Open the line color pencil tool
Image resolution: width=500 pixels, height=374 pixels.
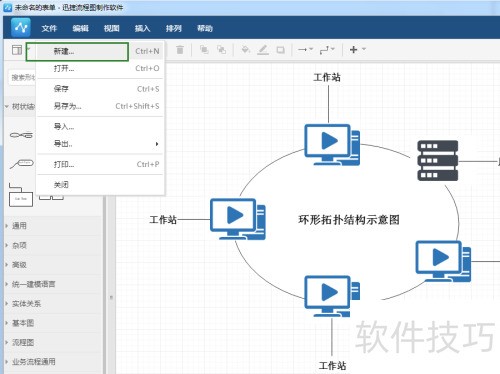click(x=263, y=50)
